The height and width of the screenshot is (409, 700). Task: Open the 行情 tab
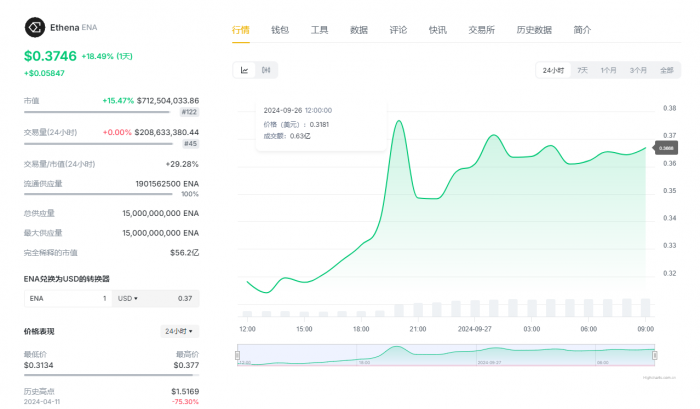[241, 30]
